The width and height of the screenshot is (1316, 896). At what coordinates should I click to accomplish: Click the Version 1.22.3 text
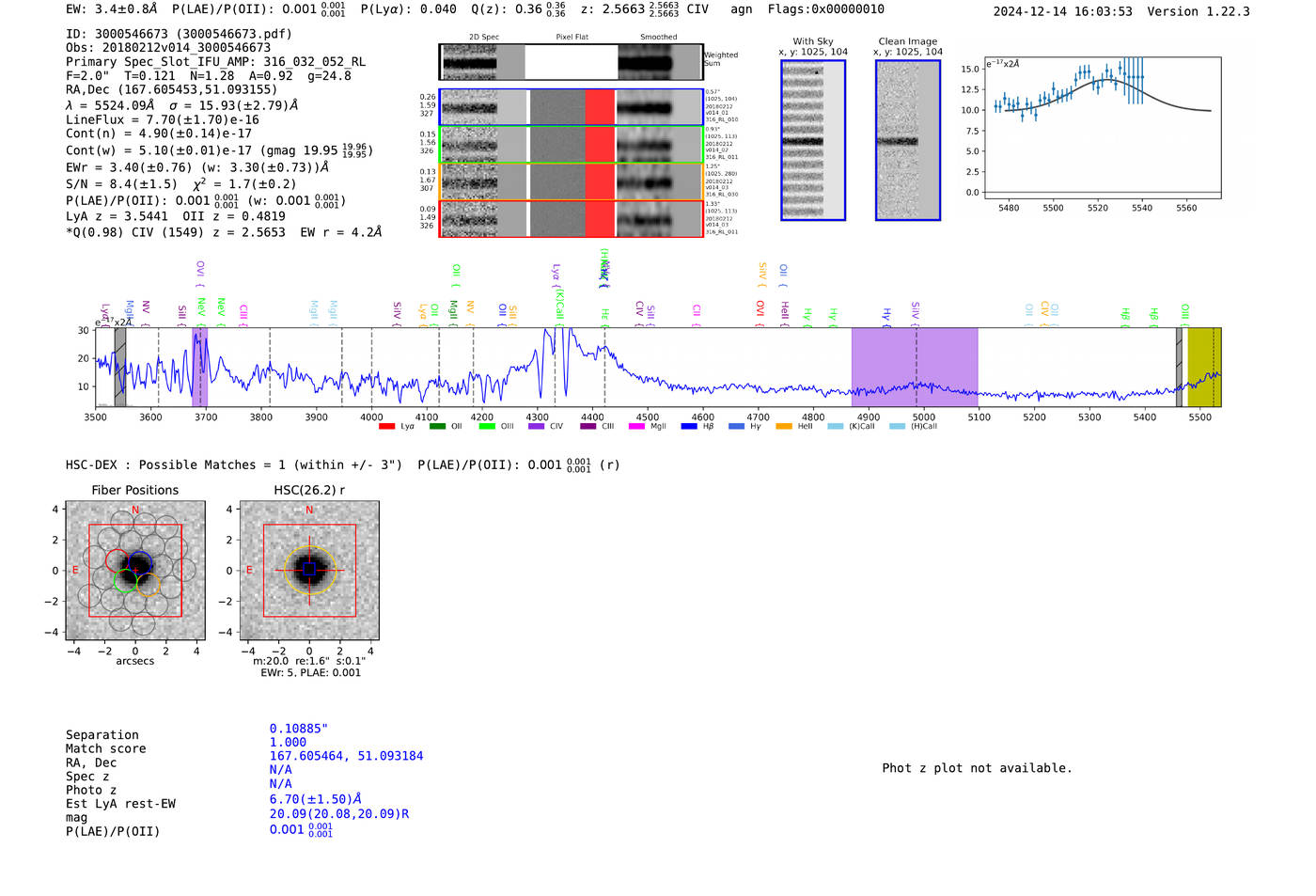[x=1198, y=12]
